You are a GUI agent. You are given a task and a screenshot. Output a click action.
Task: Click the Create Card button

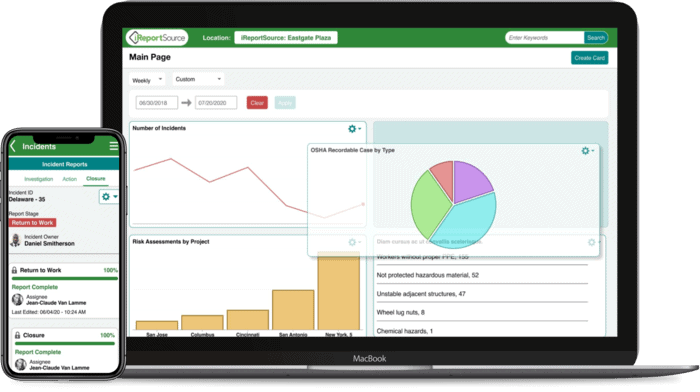click(589, 58)
